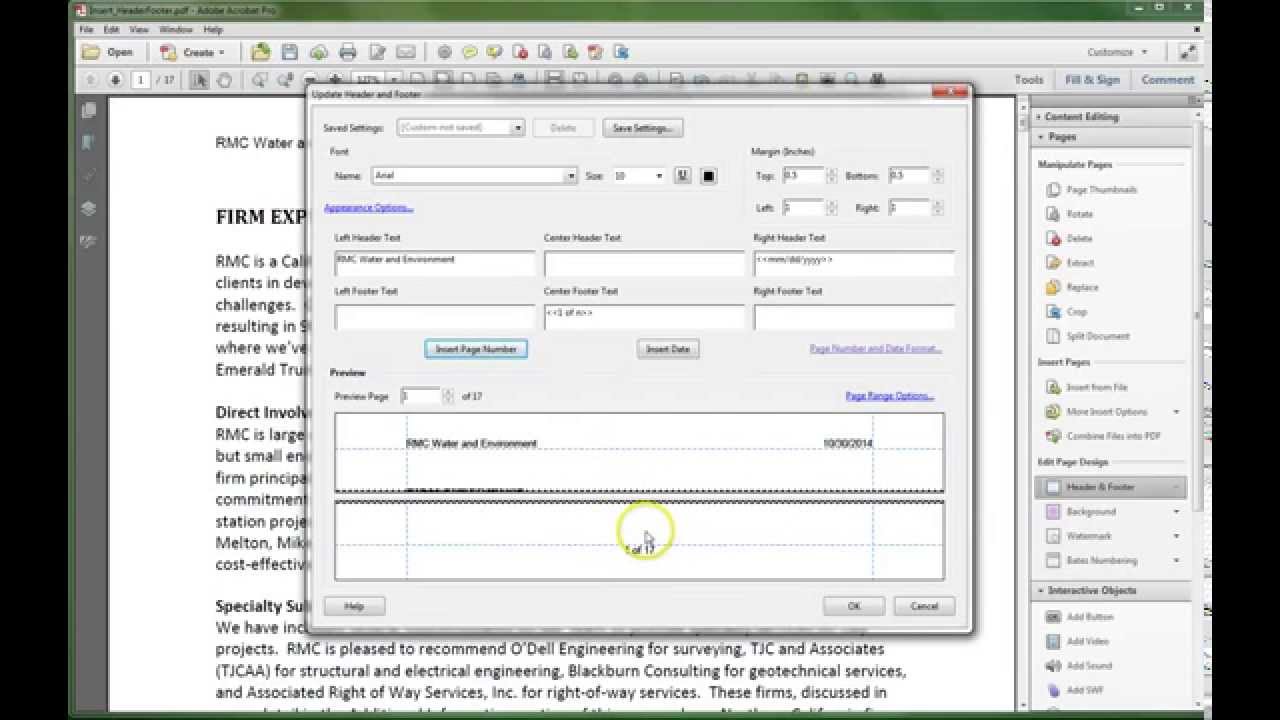The height and width of the screenshot is (720, 1280).
Task: Open the Help menu
Action: click(213, 30)
